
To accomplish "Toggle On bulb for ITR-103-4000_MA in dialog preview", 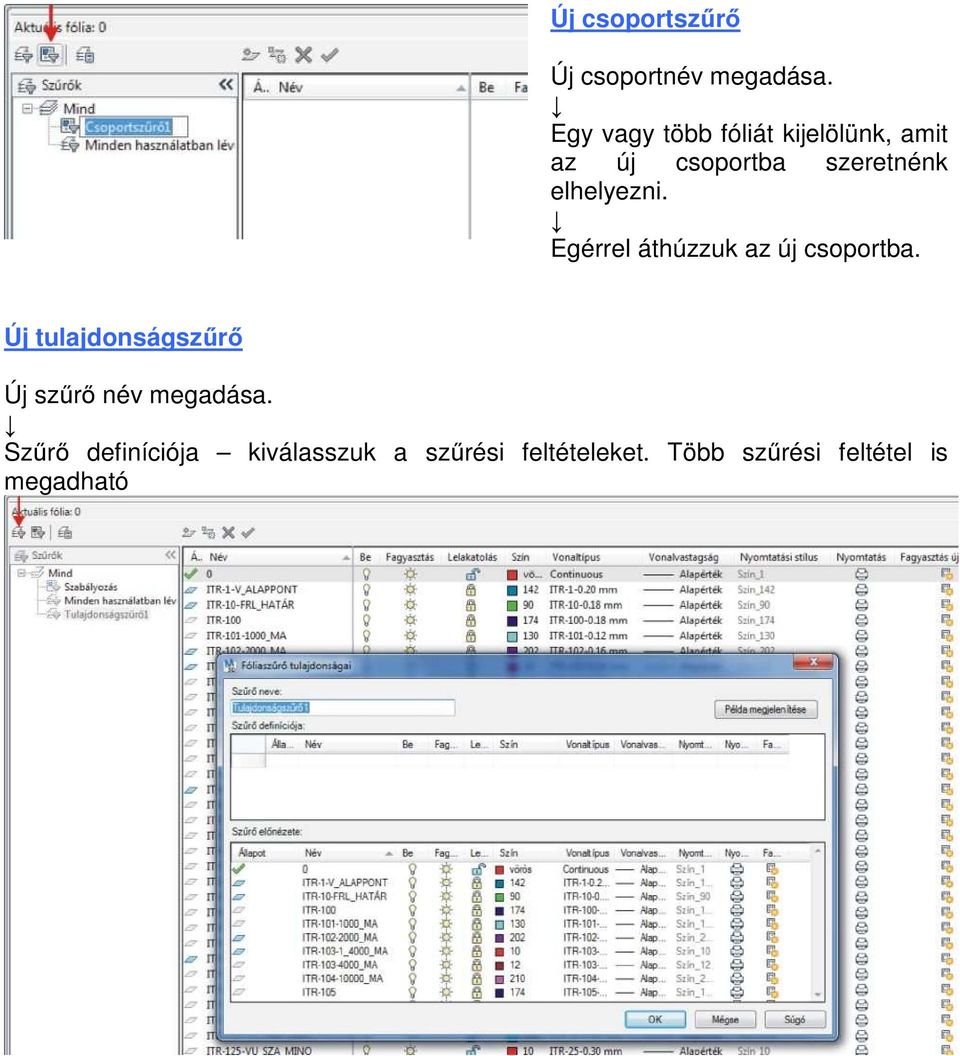I will (412, 964).
